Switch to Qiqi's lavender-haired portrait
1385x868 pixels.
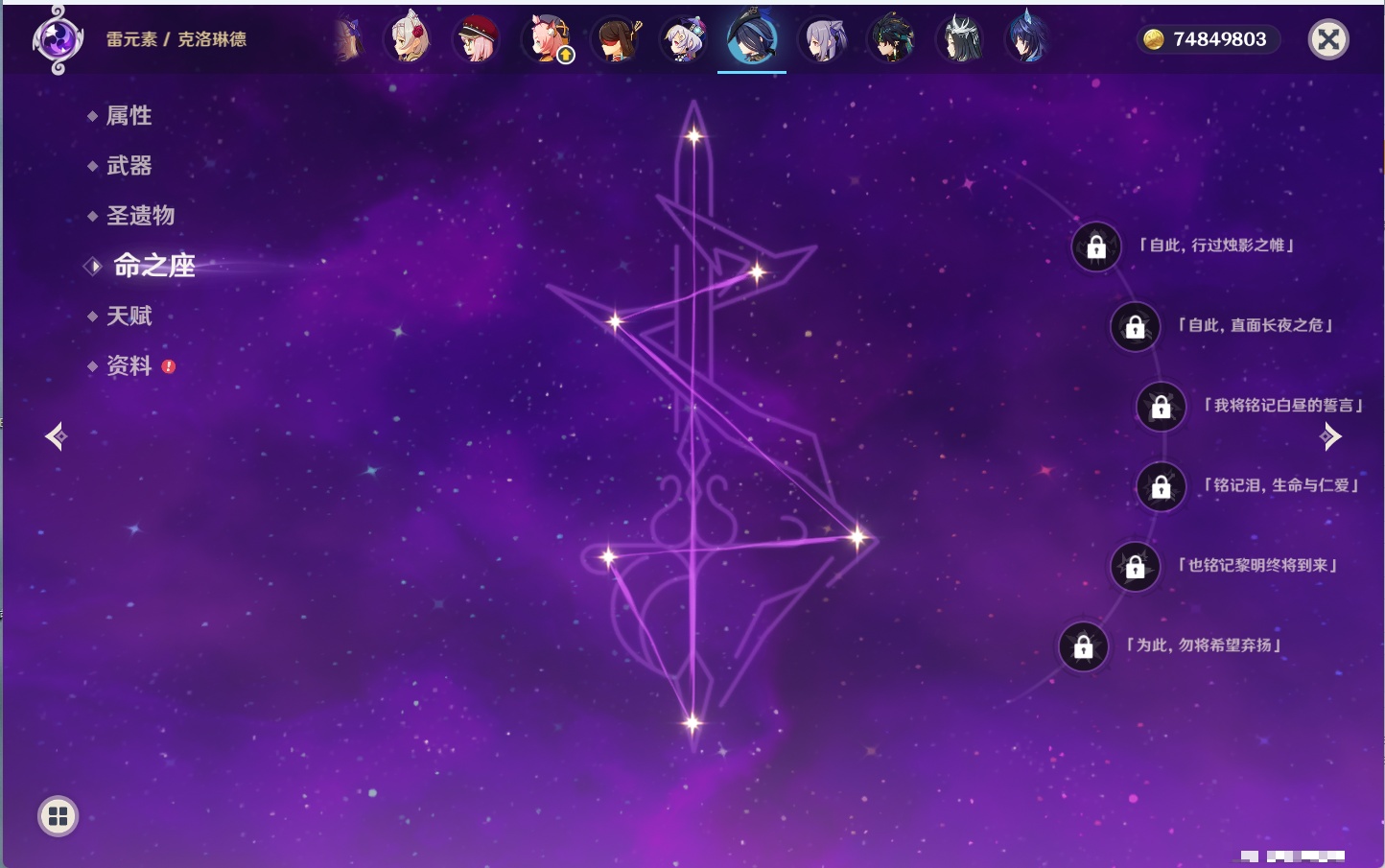685,38
